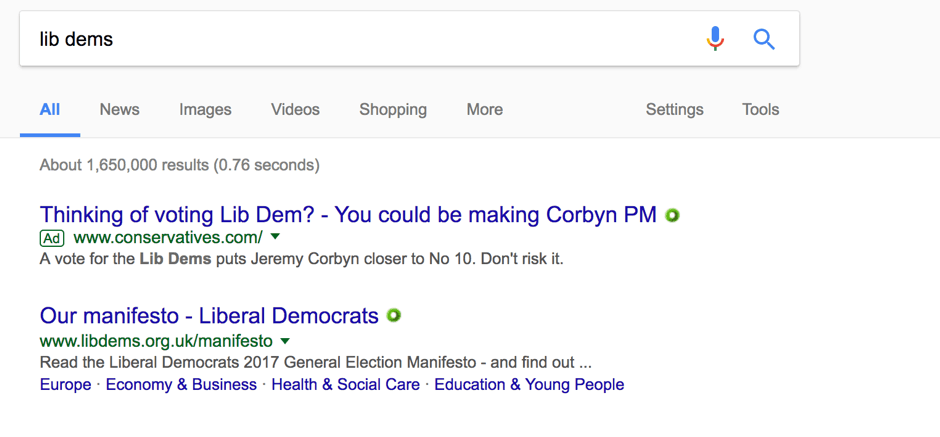Select the All results tab

coord(50,110)
